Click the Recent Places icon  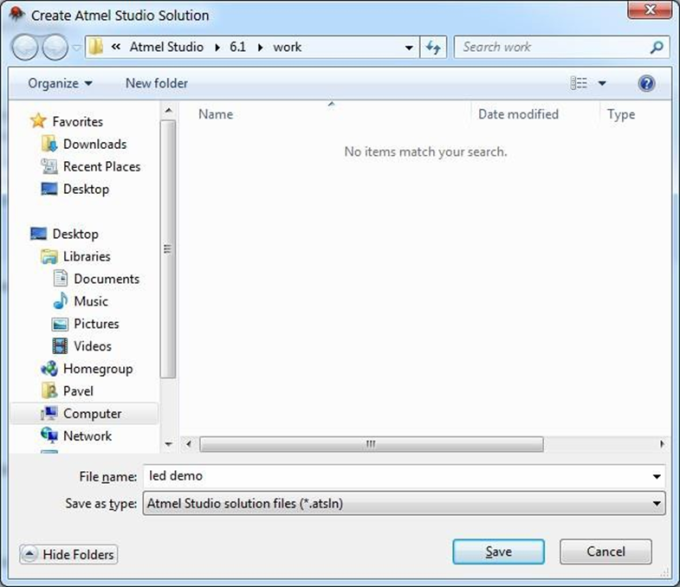point(49,166)
